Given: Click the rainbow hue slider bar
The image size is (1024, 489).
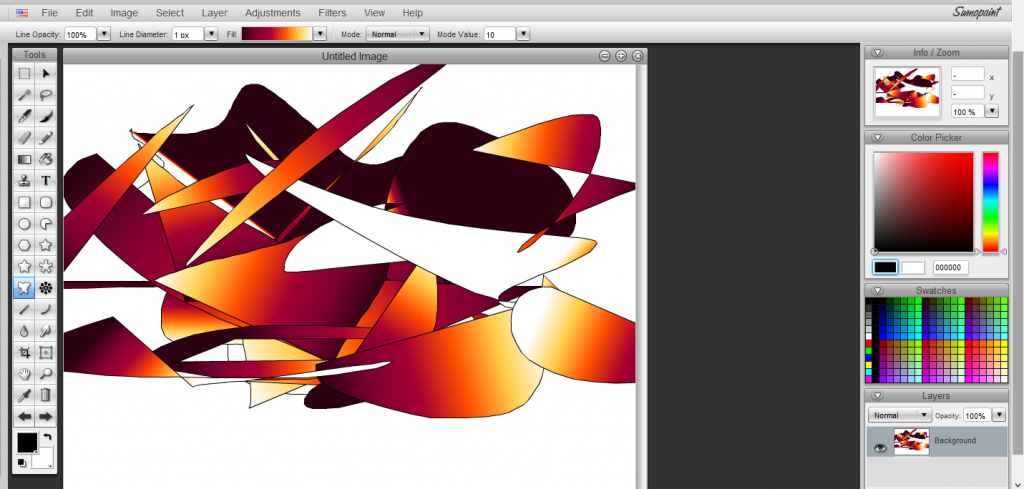Looking at the screenshot, I should click(x=990, y=202).
